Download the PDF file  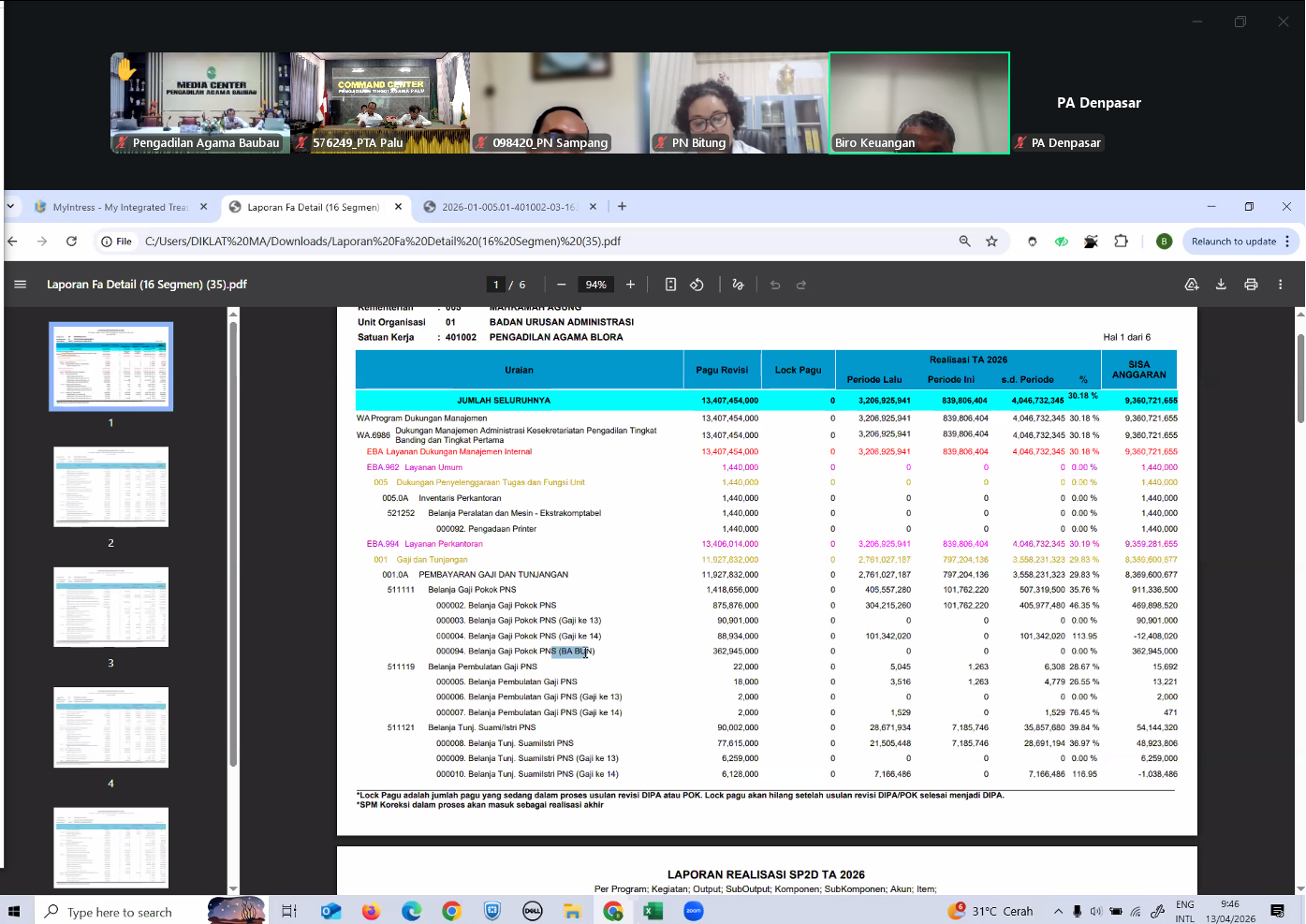click(1221, 285)
